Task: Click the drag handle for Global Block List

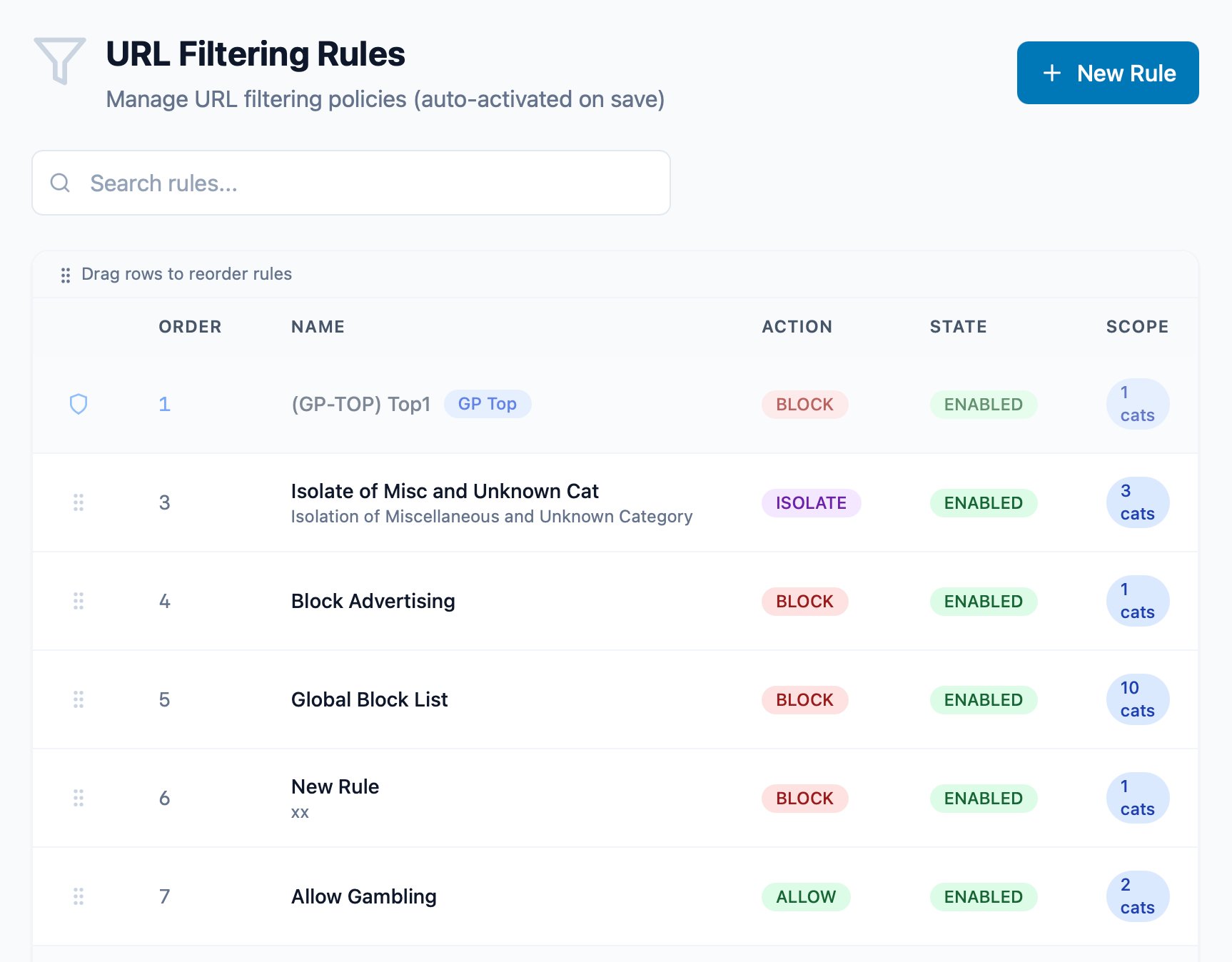Action: click(x=79, y=700)
